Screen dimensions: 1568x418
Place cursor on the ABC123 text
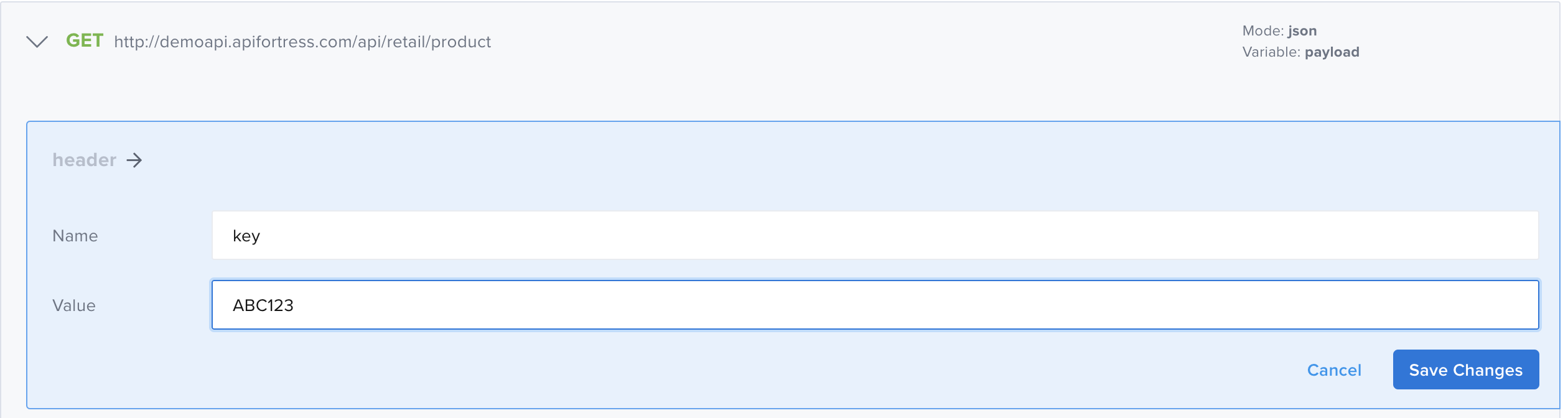263,305
